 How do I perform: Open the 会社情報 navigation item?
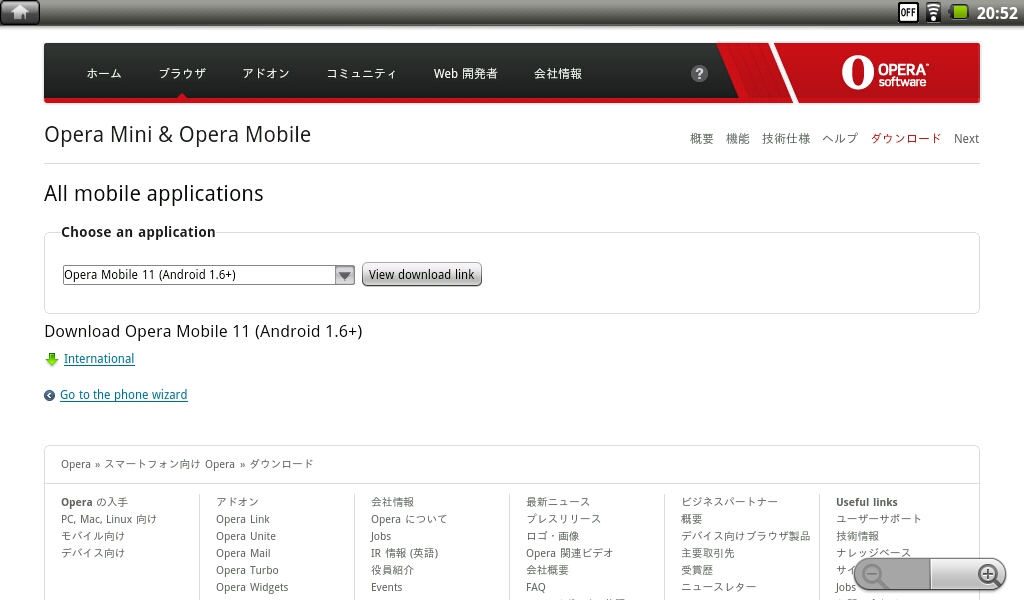[558, 74]
